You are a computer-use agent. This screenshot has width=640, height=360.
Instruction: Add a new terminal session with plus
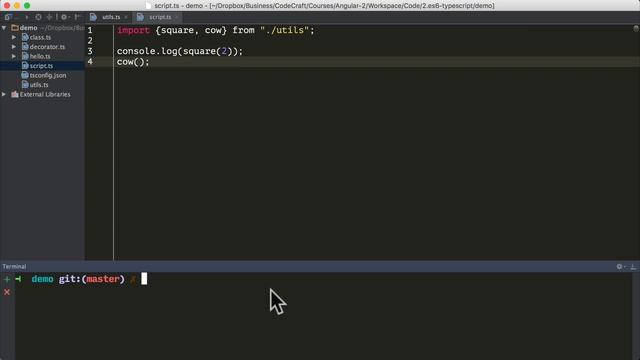click(7, 279)
